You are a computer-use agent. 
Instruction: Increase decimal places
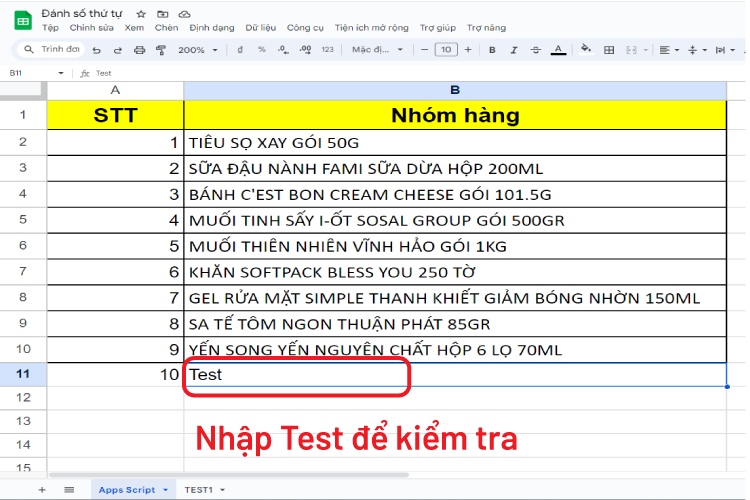tap(305, 49)
